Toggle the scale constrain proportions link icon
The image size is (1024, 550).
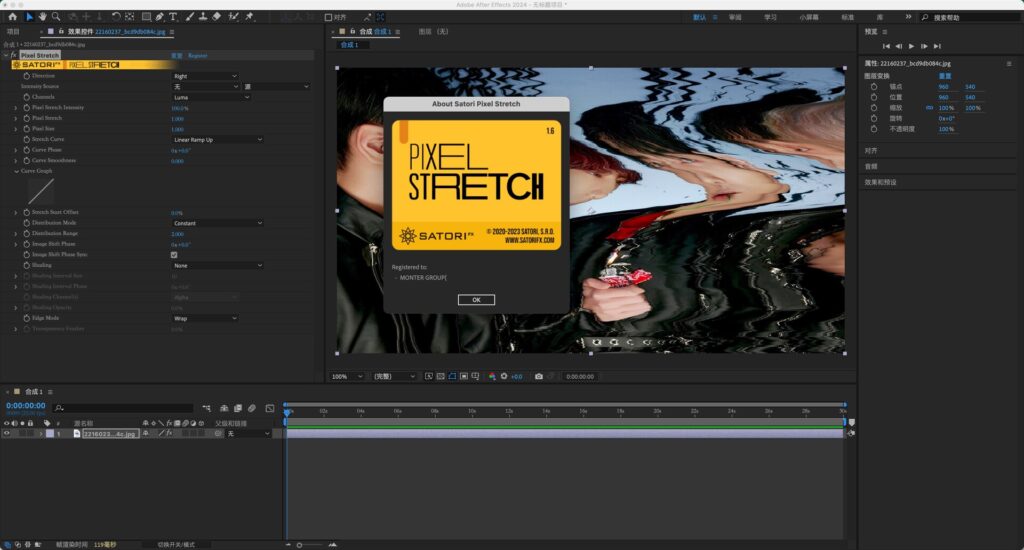click(929, 108)
